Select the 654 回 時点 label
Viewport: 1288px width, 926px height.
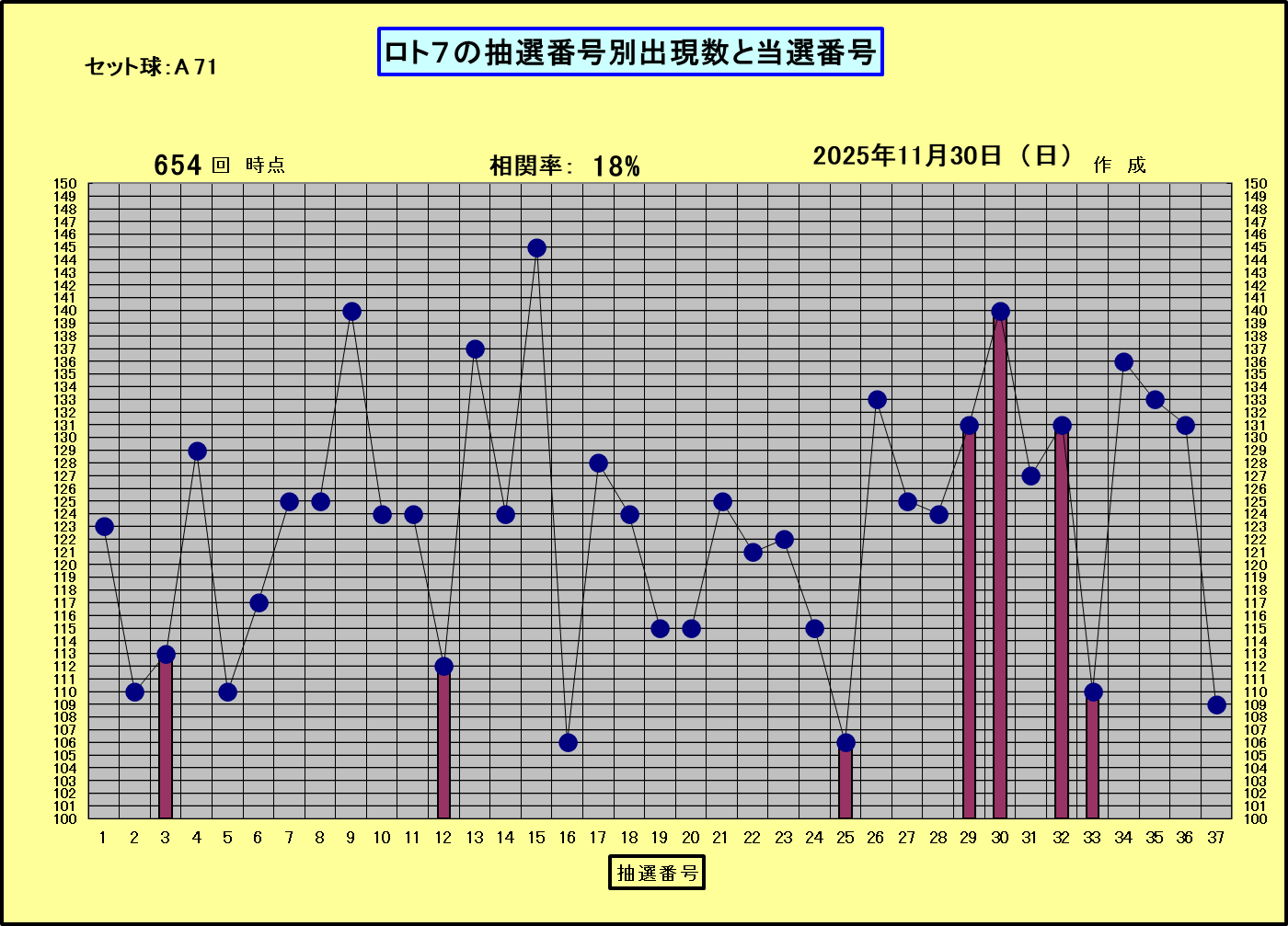[219, 165]
